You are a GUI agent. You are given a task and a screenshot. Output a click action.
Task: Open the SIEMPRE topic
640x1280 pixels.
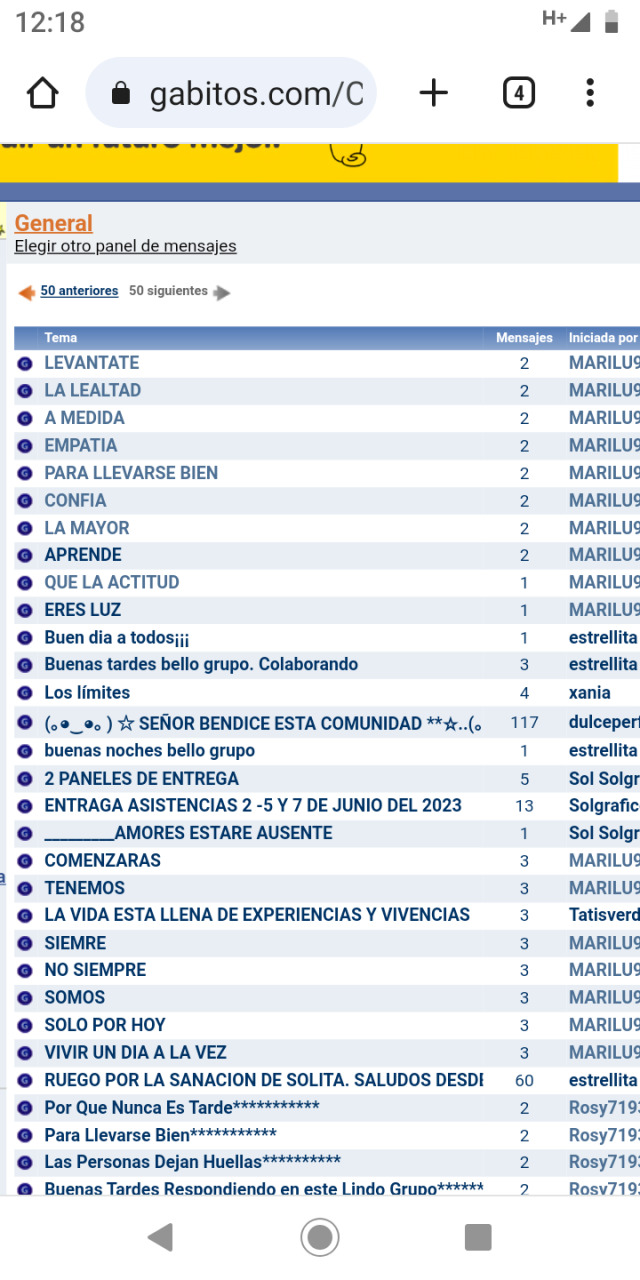coord(75,943)
